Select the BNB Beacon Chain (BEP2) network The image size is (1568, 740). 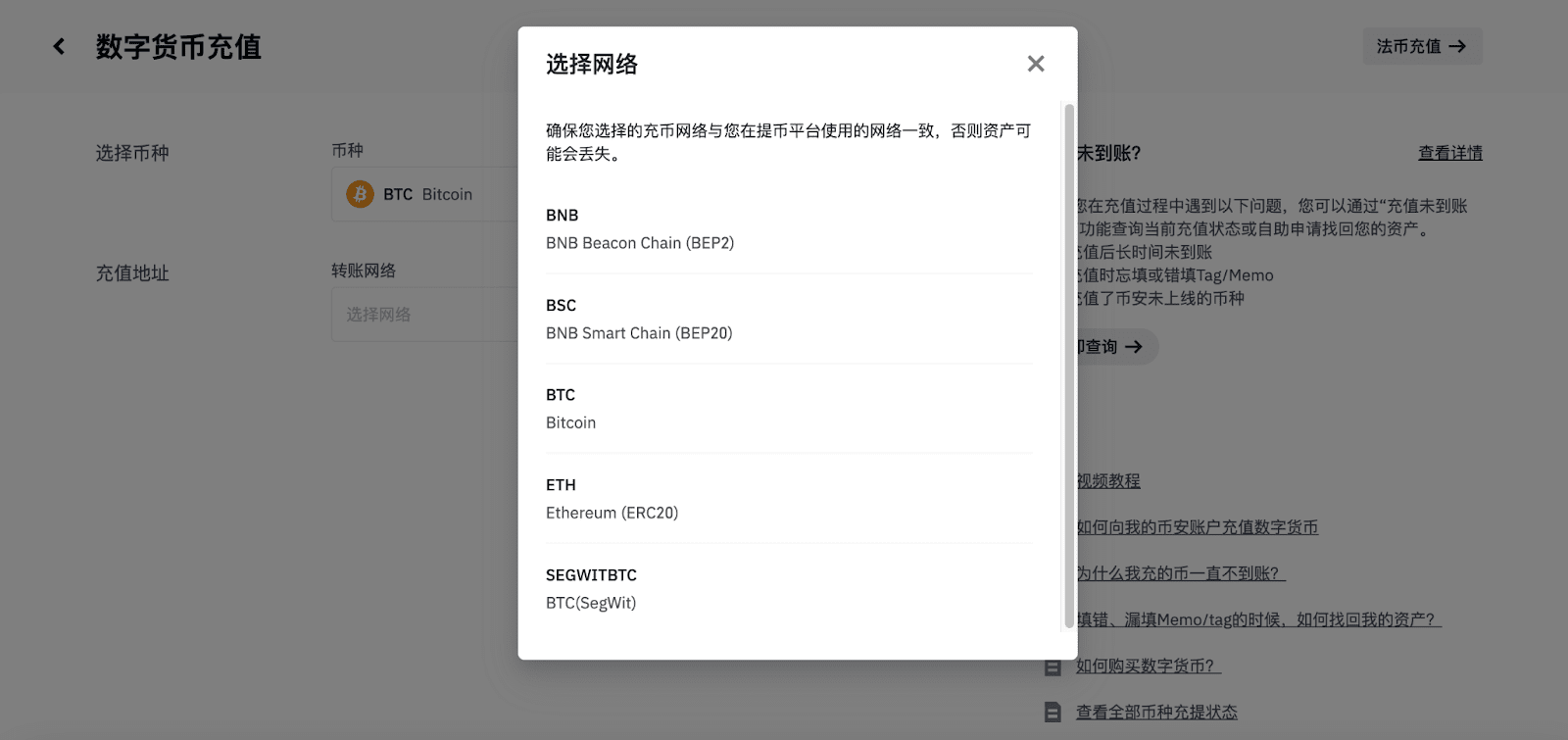tap(789, 229)
